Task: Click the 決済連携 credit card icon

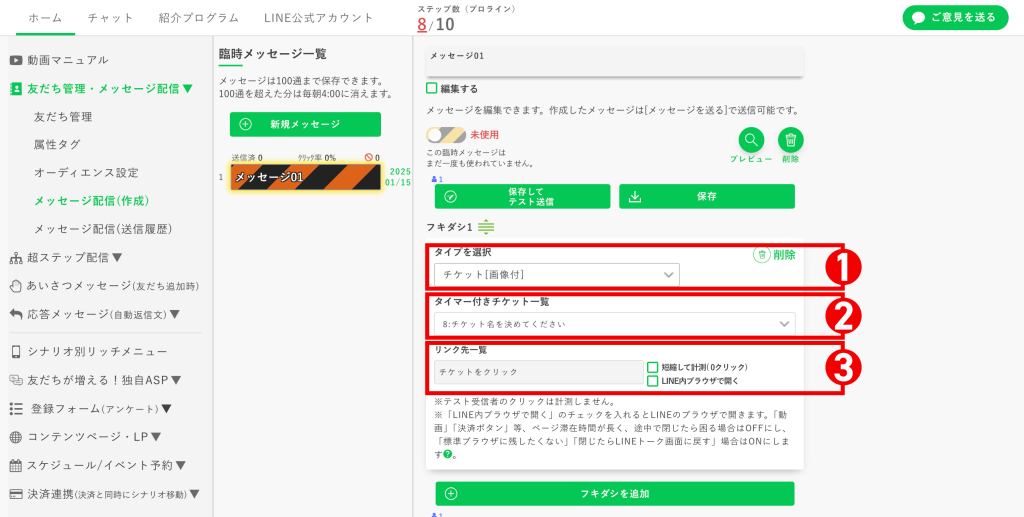Action: click(16, 494)
